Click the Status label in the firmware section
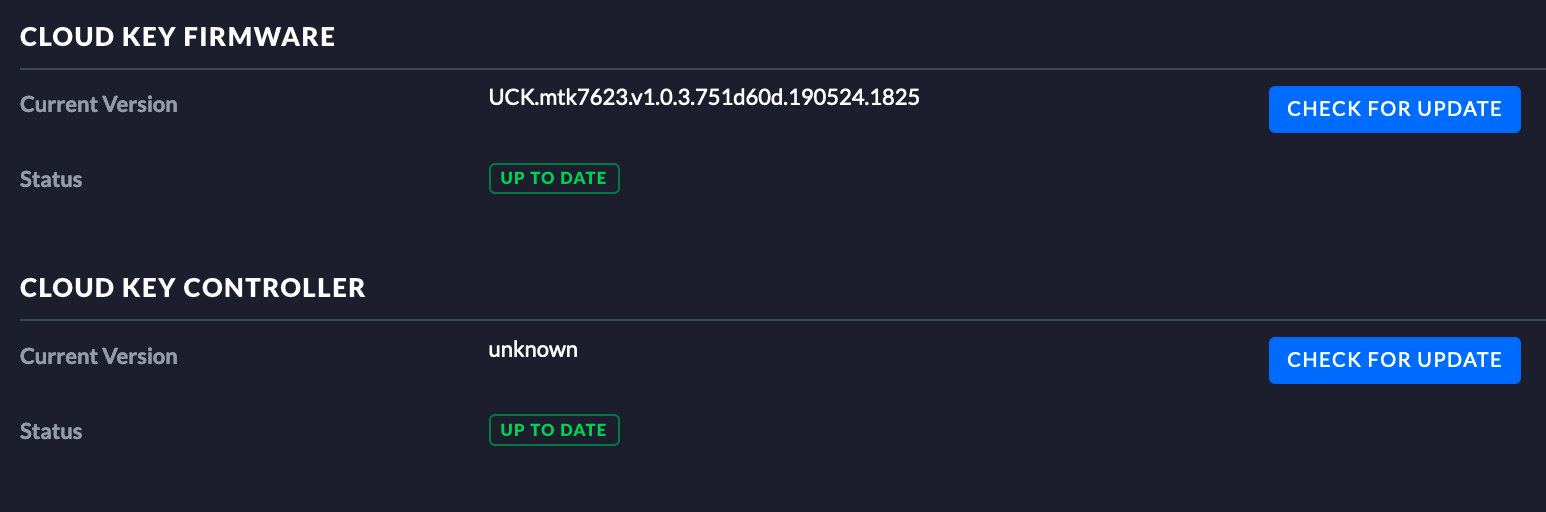The width and height of the screenshot is (1546, 512). click(51, 180)
